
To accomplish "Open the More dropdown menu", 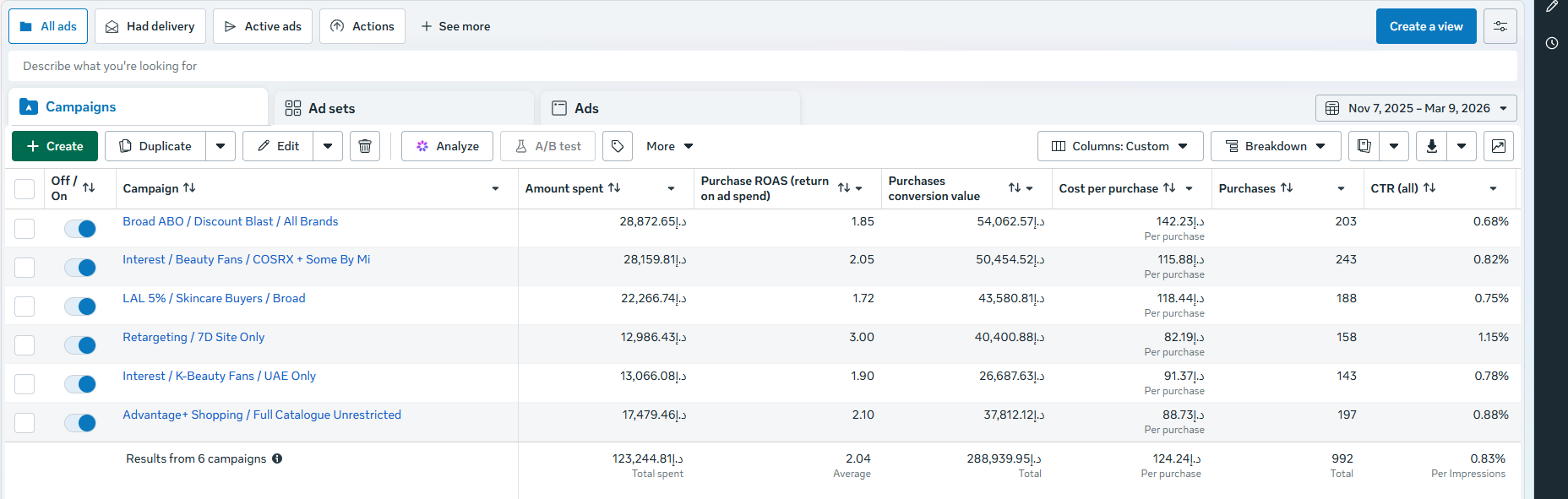I will pos(669,146).
